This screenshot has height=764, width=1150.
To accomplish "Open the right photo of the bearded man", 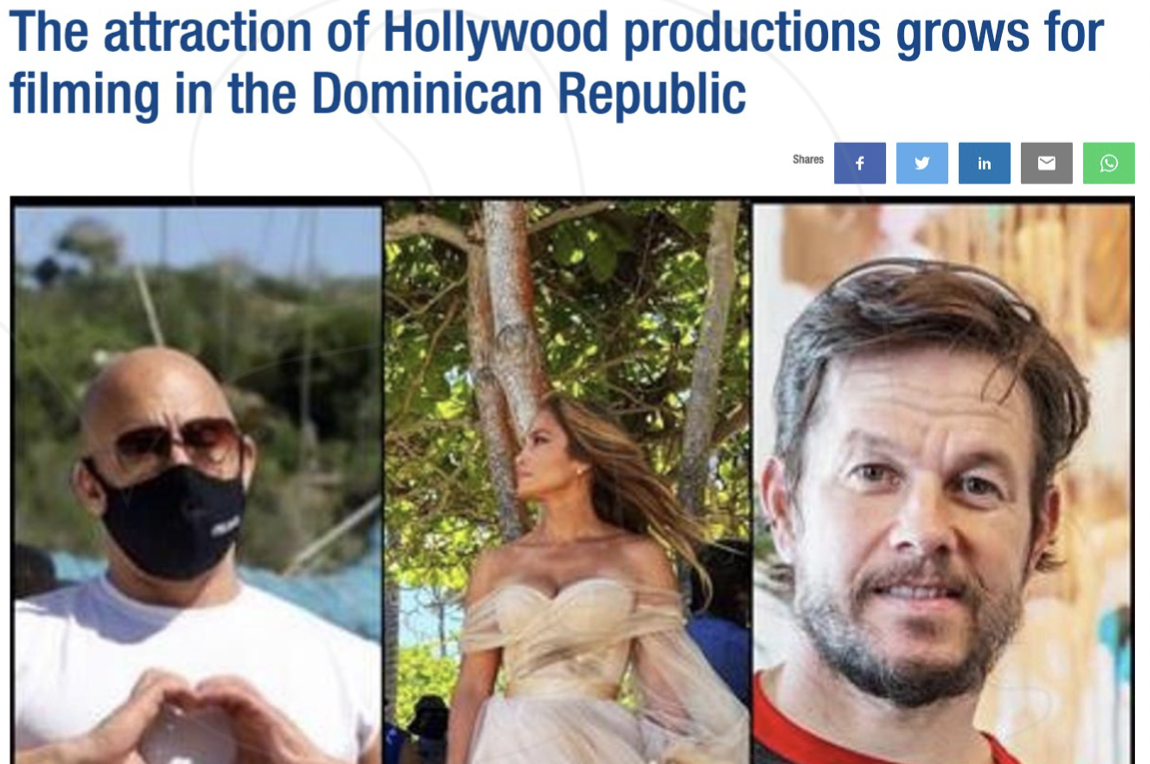I will (x=942, y=484).
